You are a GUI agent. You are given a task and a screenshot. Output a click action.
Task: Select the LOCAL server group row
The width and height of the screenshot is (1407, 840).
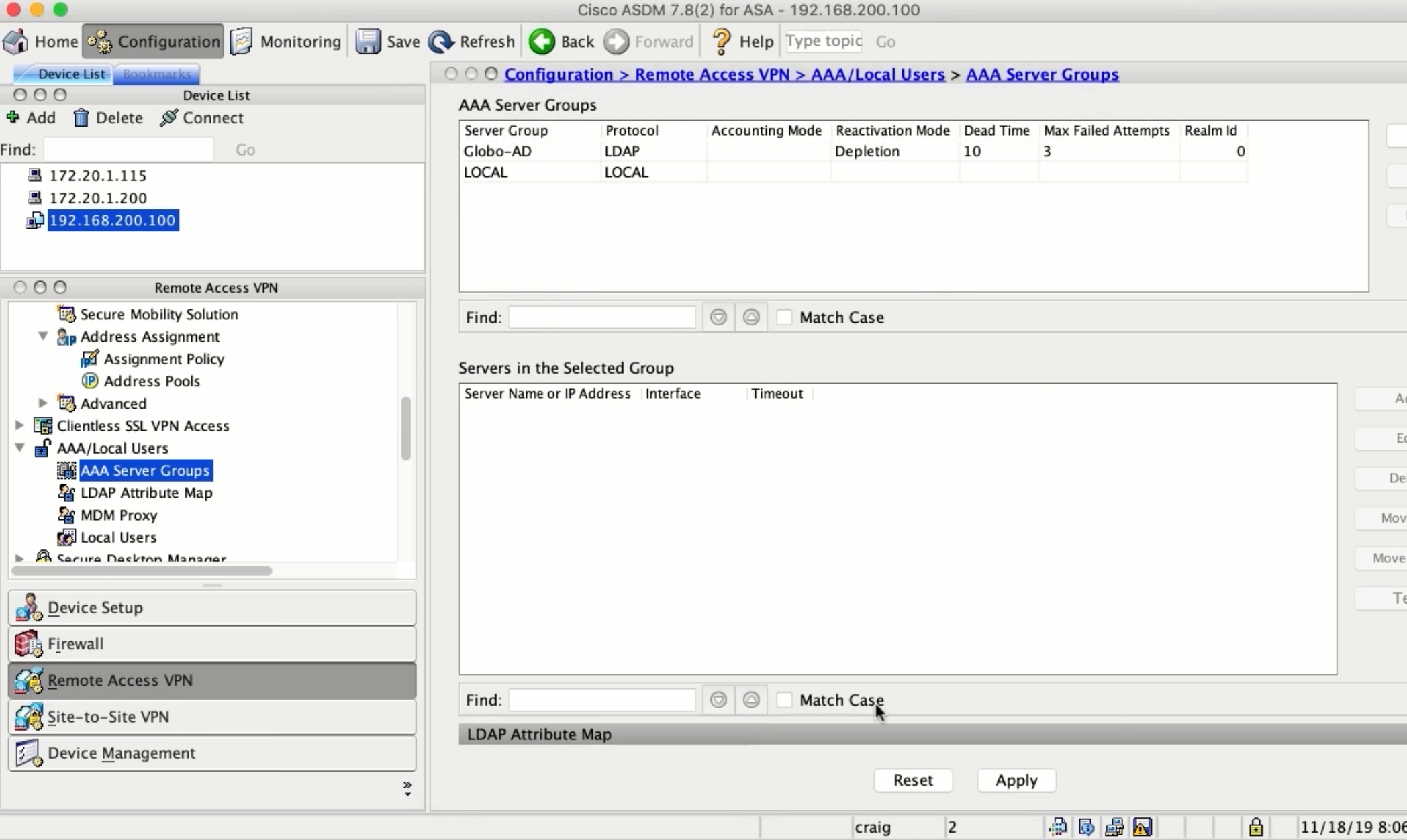pyautogui.click(x=854, y=172)
